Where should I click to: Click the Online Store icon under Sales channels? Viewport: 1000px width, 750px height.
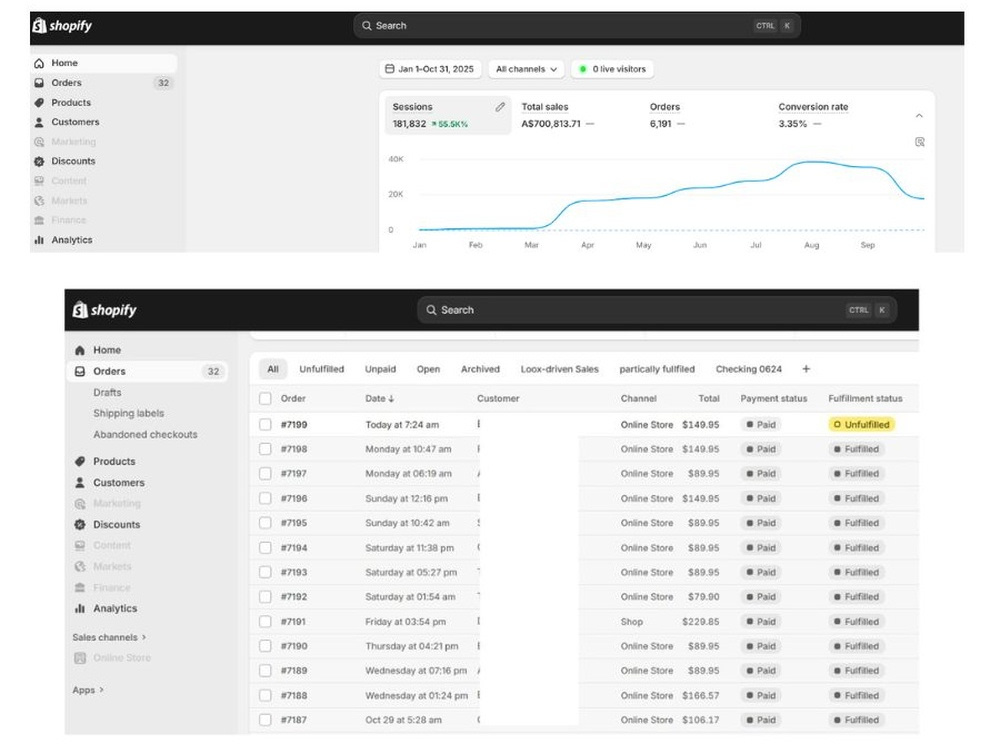80,658
